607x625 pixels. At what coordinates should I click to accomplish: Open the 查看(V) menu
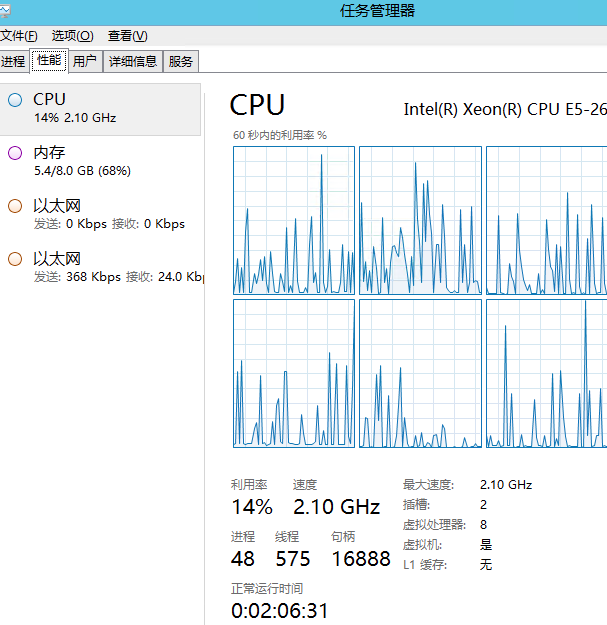pyautogui.click(x=127, y=36)
